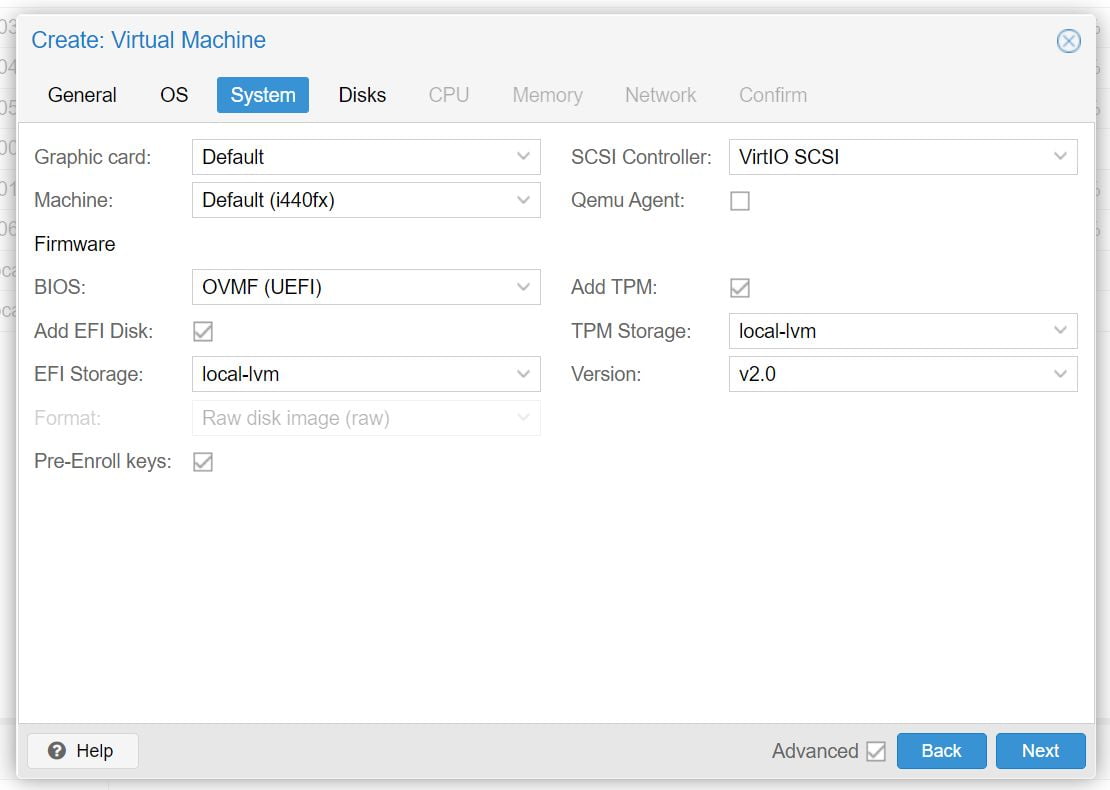The image size is (1110, 790).
Task: Toggle the Add EFI Disk checkbox
Action: point(203,331)
